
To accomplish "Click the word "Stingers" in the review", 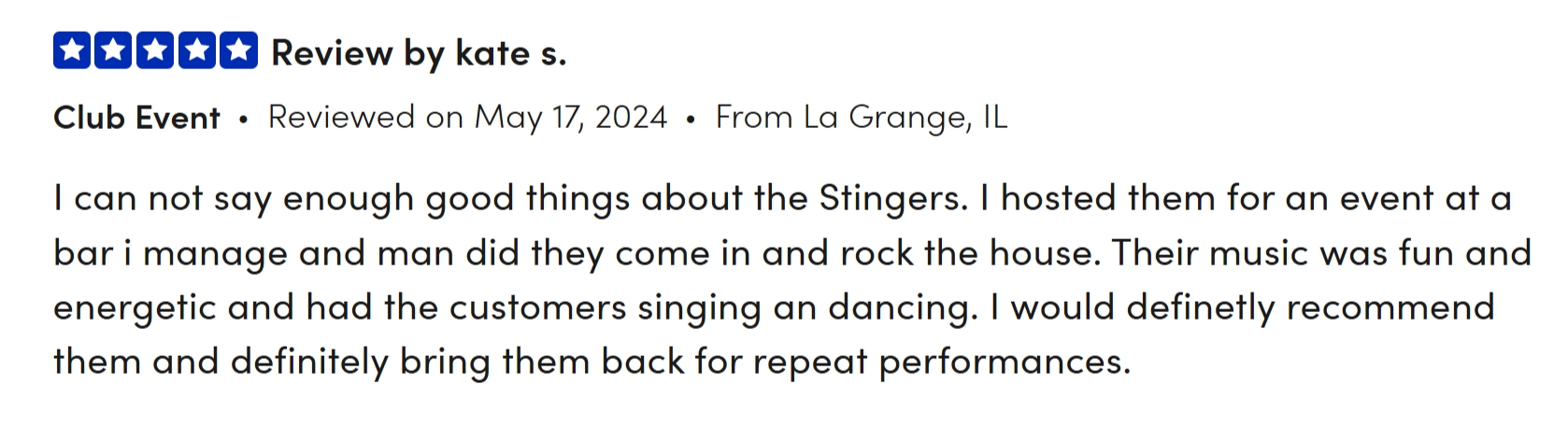I will pyautogui.click(x=892, y=198).
